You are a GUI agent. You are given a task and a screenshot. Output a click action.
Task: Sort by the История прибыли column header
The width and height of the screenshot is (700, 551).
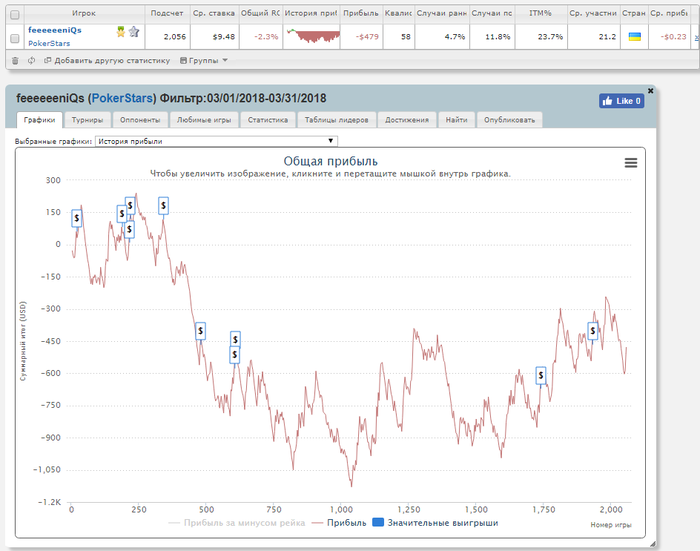point(311,13)
